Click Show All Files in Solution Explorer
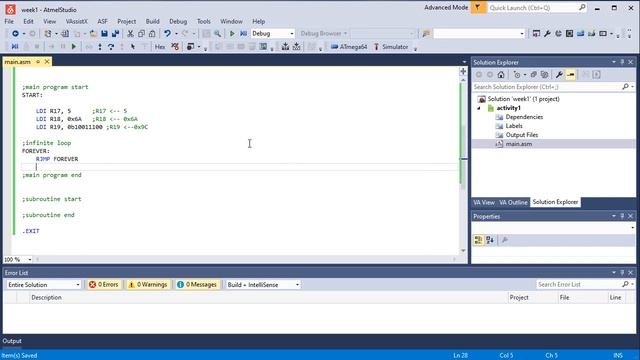Viewport: 640px width, 360px height. point(544,75)
